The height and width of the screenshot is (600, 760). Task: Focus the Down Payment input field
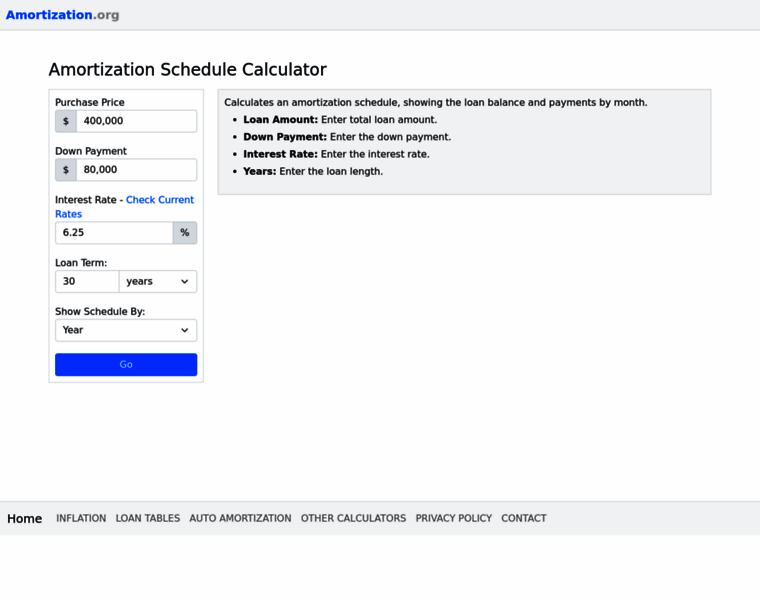coord(136,170)
